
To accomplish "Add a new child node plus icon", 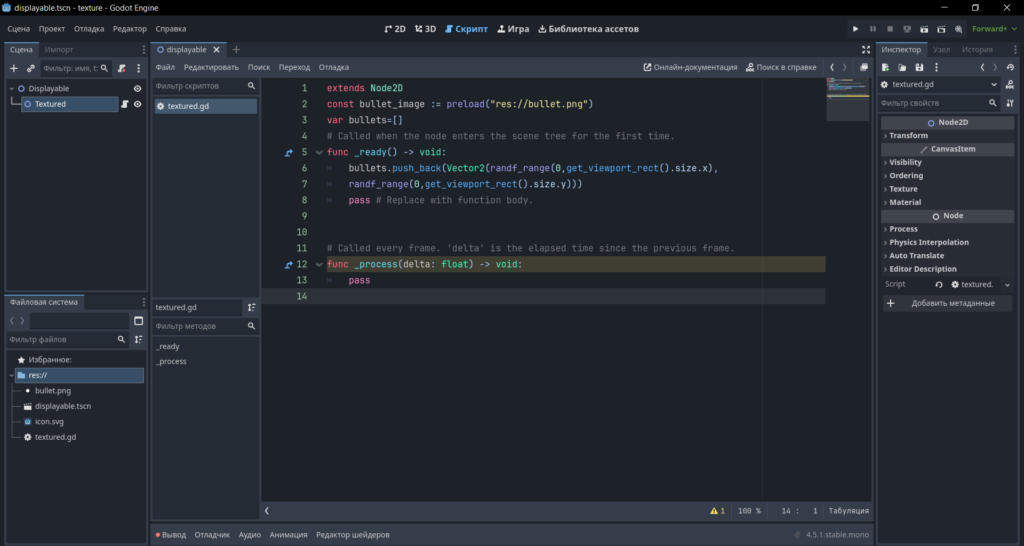I will click(14, 68).
